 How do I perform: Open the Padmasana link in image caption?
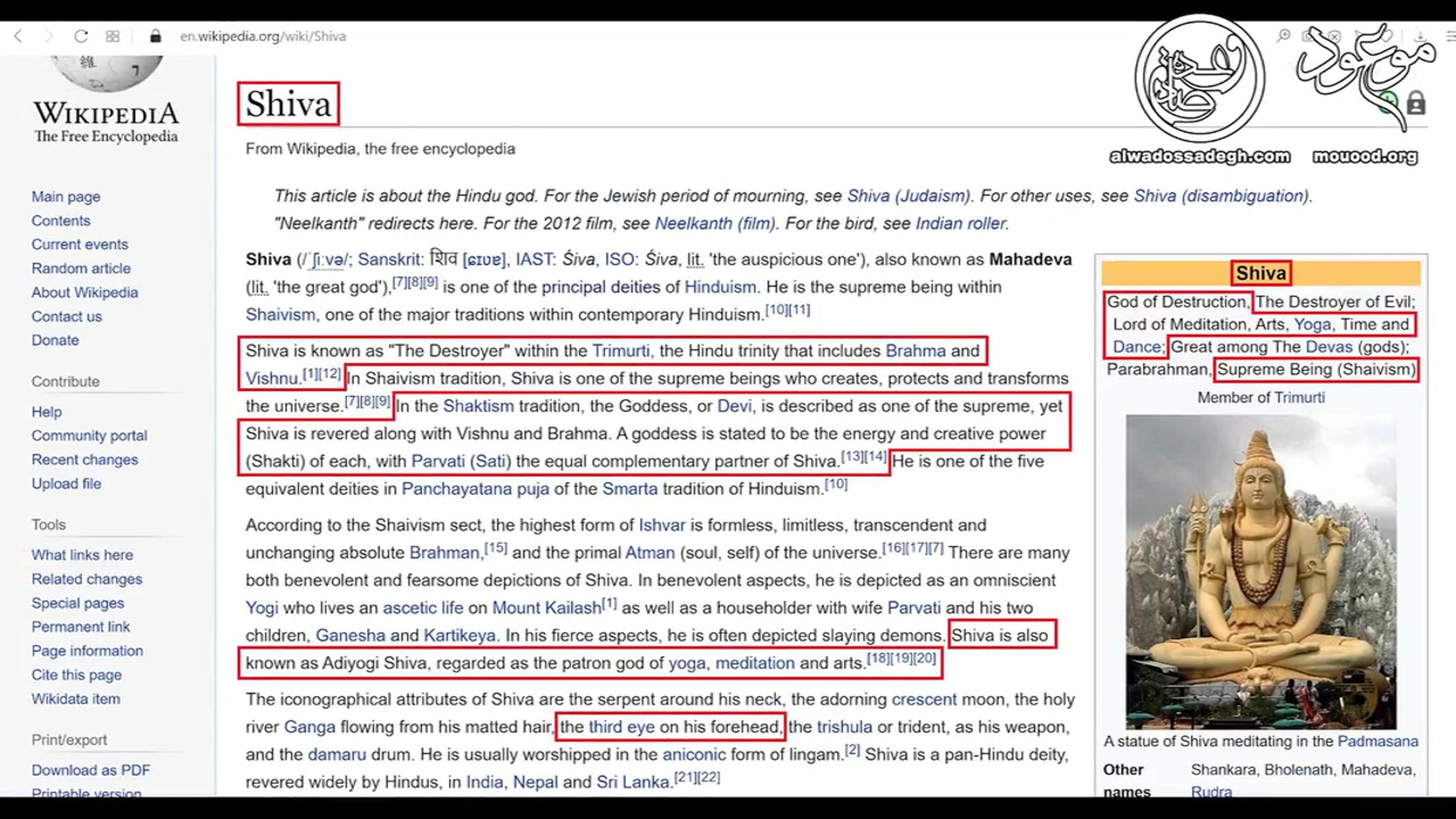point(1378,741)
